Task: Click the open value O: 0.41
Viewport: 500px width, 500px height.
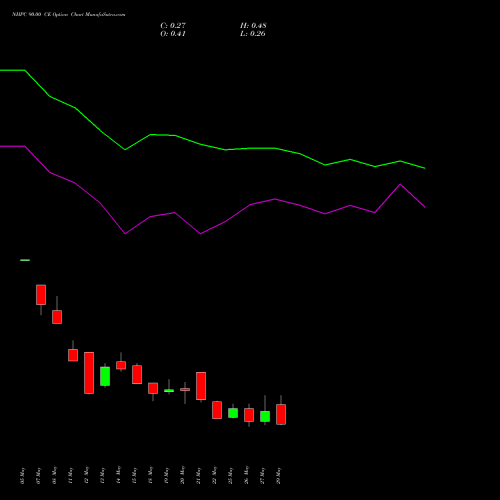Action: [x=173, y=34]
